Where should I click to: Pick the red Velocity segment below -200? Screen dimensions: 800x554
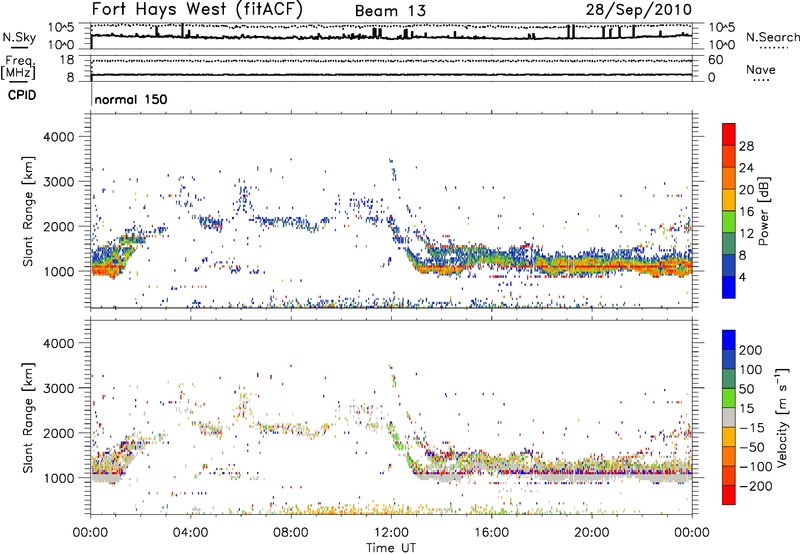(x=729, y=495)
